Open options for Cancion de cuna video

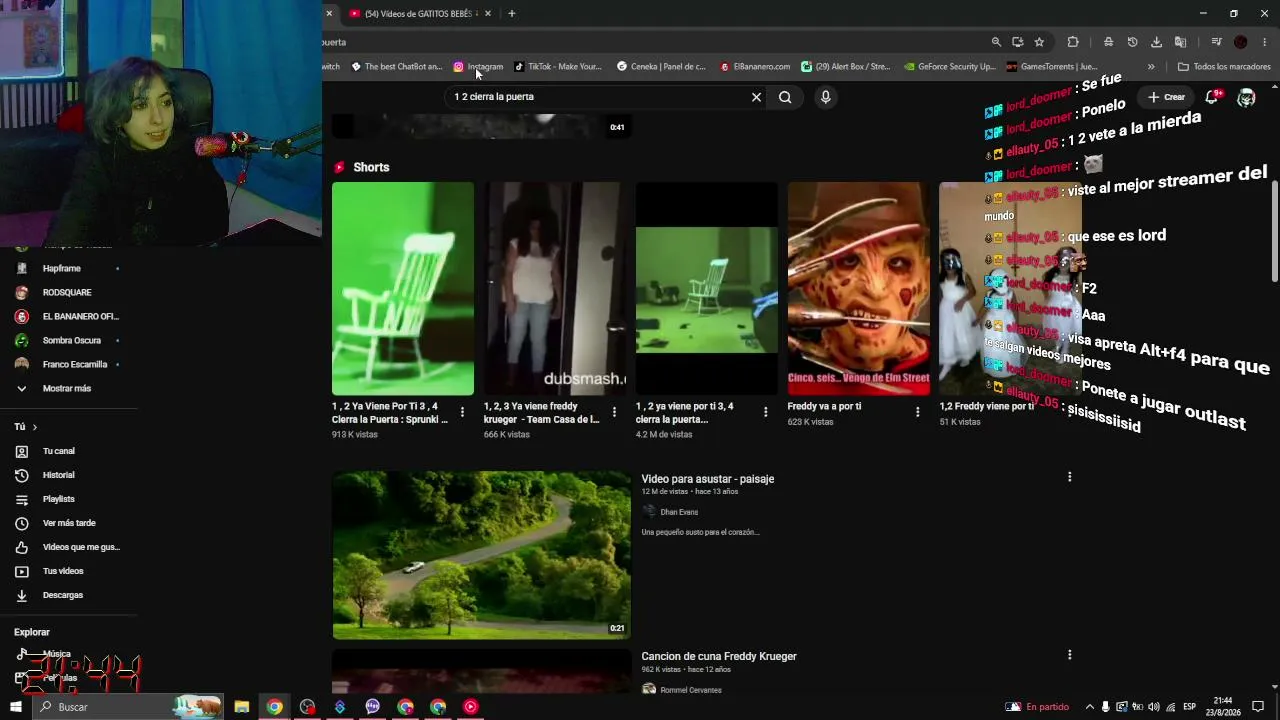(1069, 655)
